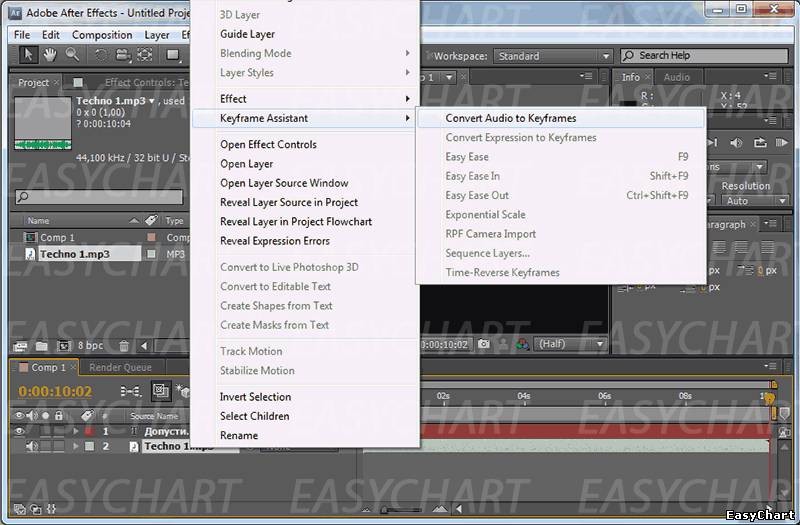Mute audio of Techno 1.mp3 layer

32,446
